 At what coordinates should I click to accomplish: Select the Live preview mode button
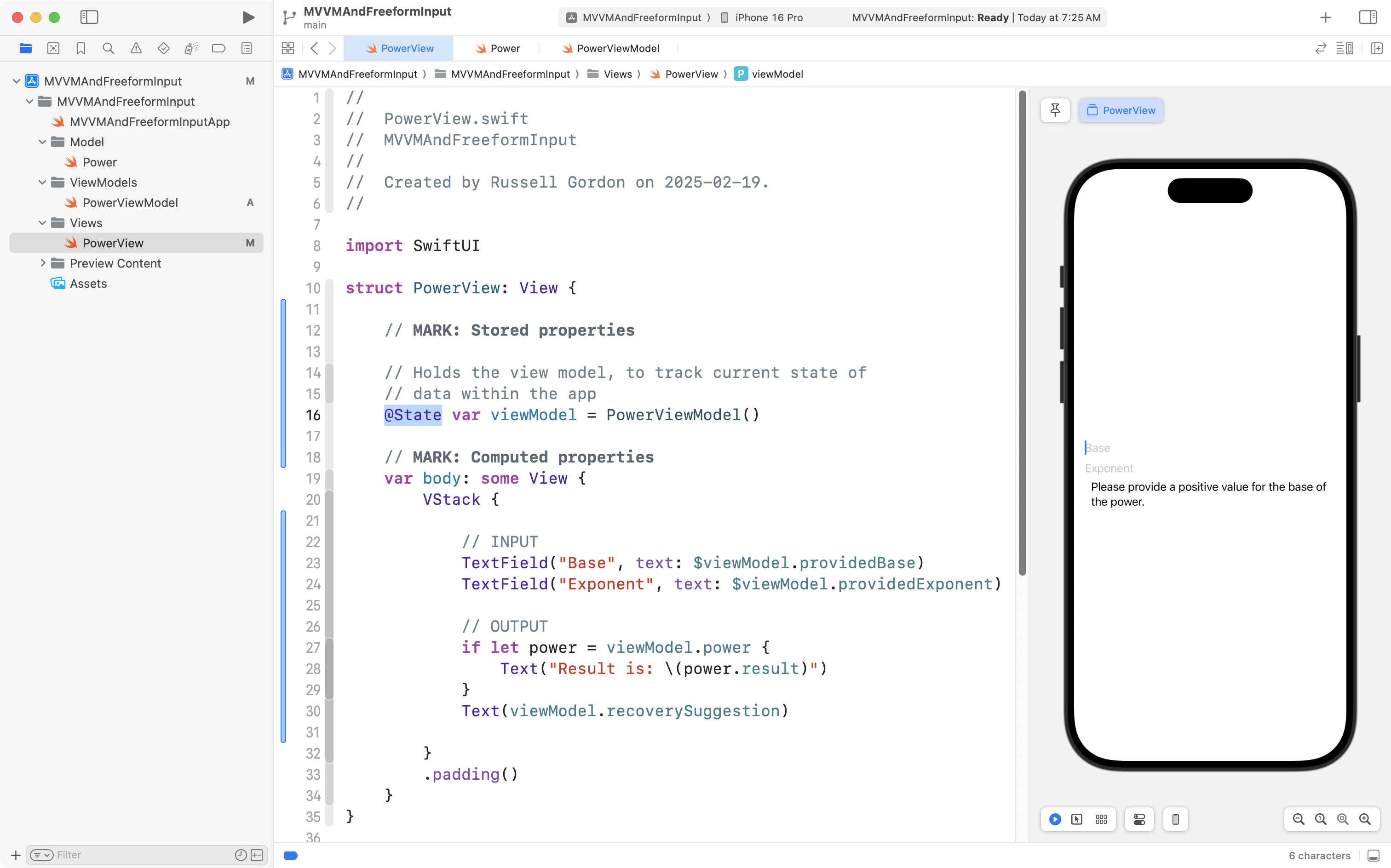click(x=1055, y=819)
